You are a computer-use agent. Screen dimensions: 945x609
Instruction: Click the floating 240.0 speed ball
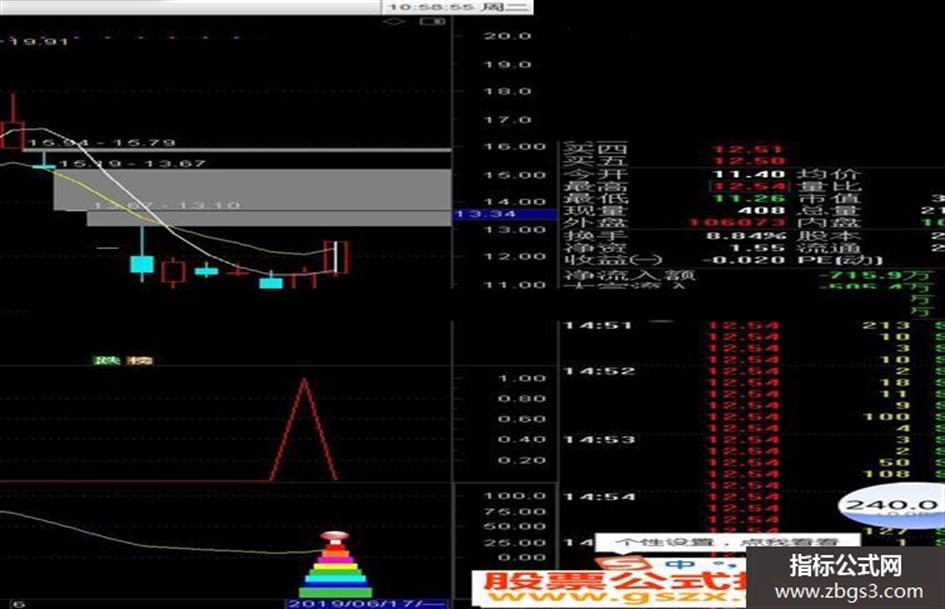[x=892, y=505]
